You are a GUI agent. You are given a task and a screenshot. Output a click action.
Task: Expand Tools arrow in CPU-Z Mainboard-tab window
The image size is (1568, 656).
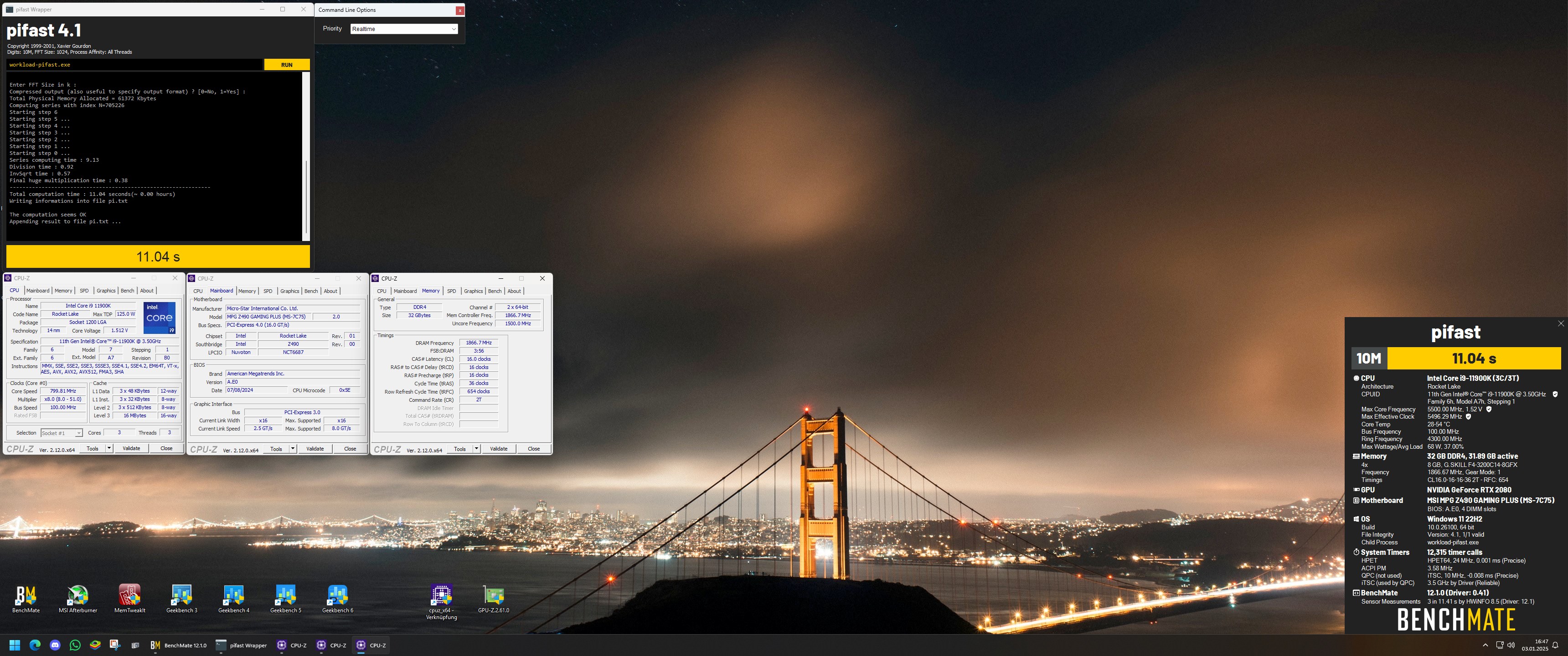(293, 449)
